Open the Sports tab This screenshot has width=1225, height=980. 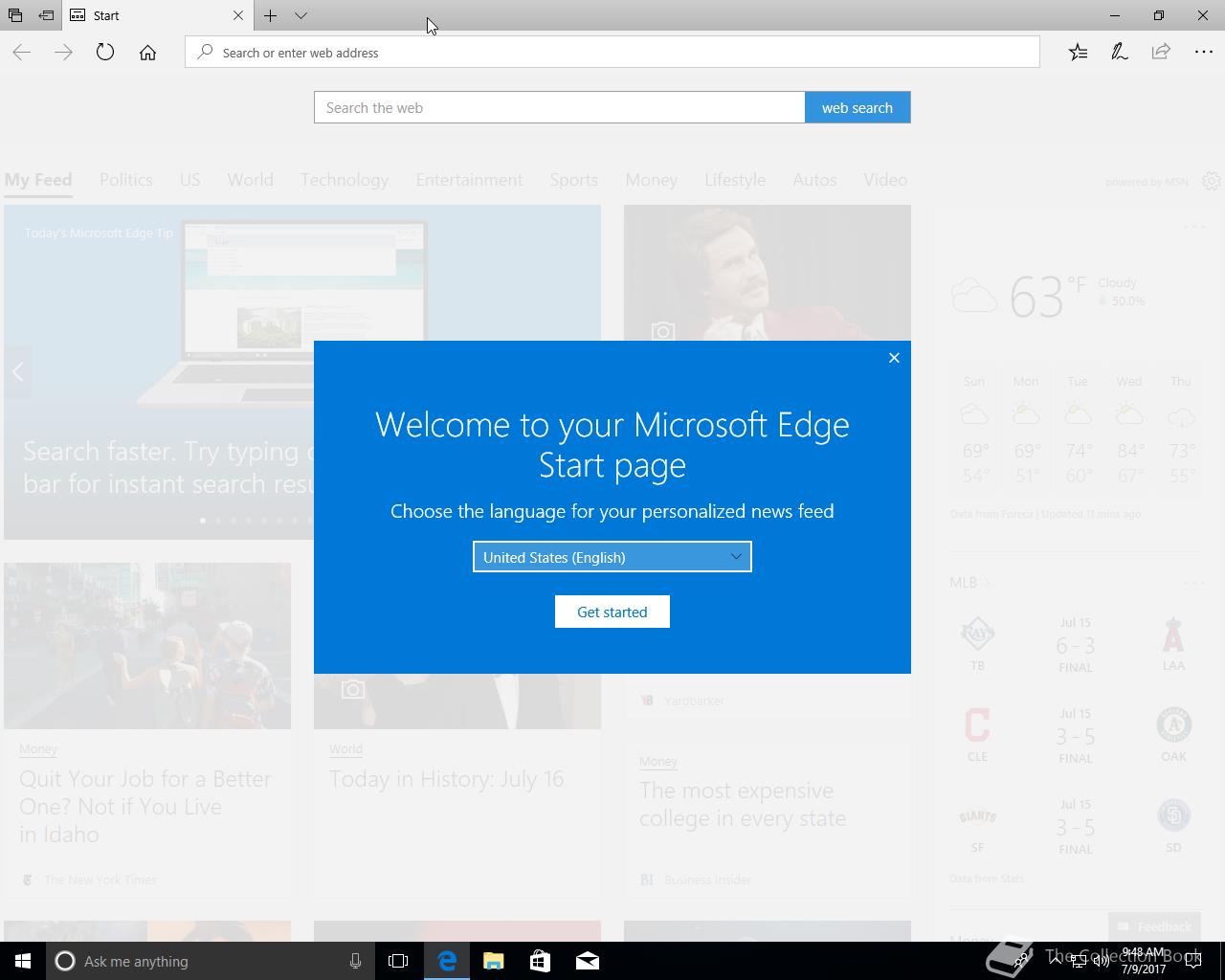(573, 180)
